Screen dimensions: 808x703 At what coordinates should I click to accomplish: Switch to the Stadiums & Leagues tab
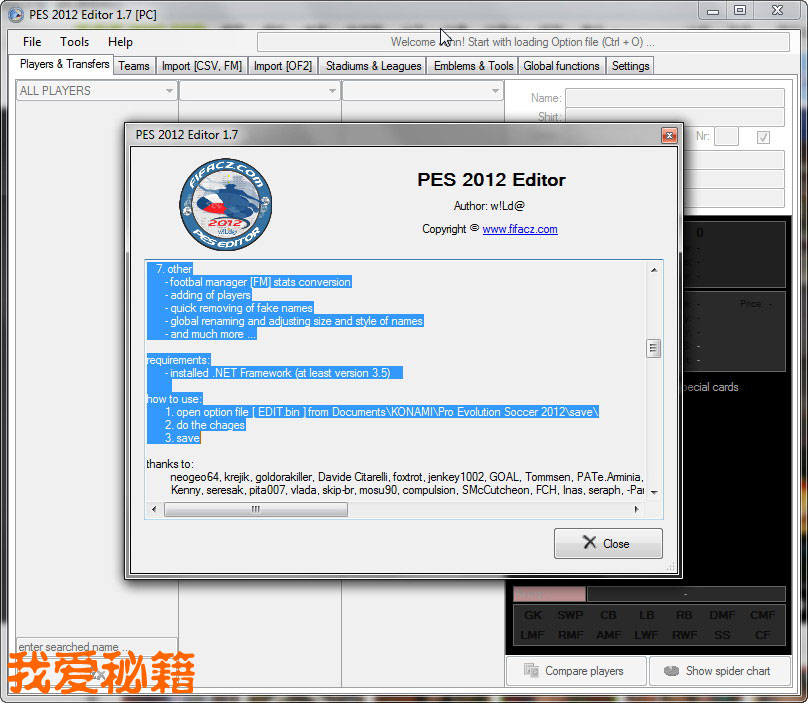click(x=373, y=66)
